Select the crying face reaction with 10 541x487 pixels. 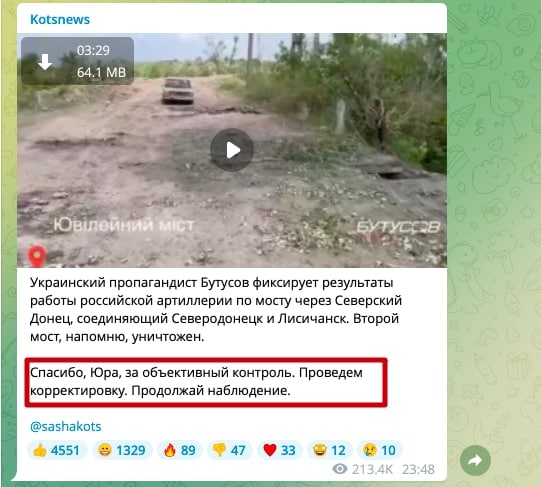380,450
